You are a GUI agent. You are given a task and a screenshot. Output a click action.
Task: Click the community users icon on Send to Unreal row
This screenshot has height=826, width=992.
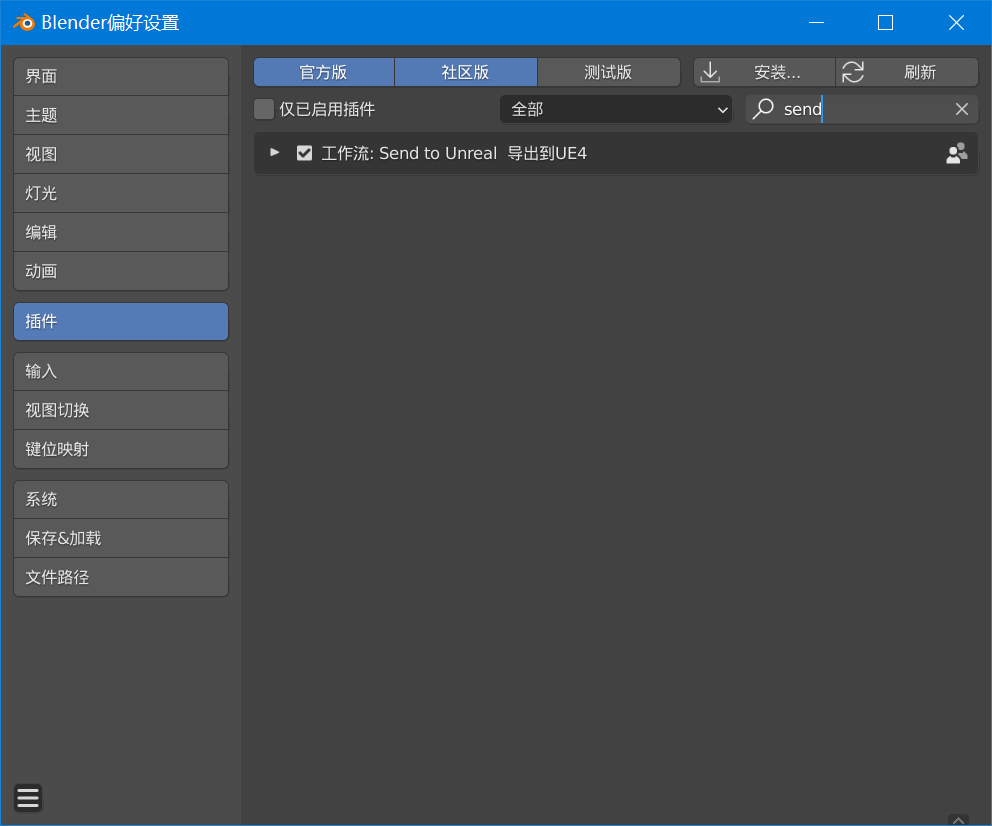956,153
